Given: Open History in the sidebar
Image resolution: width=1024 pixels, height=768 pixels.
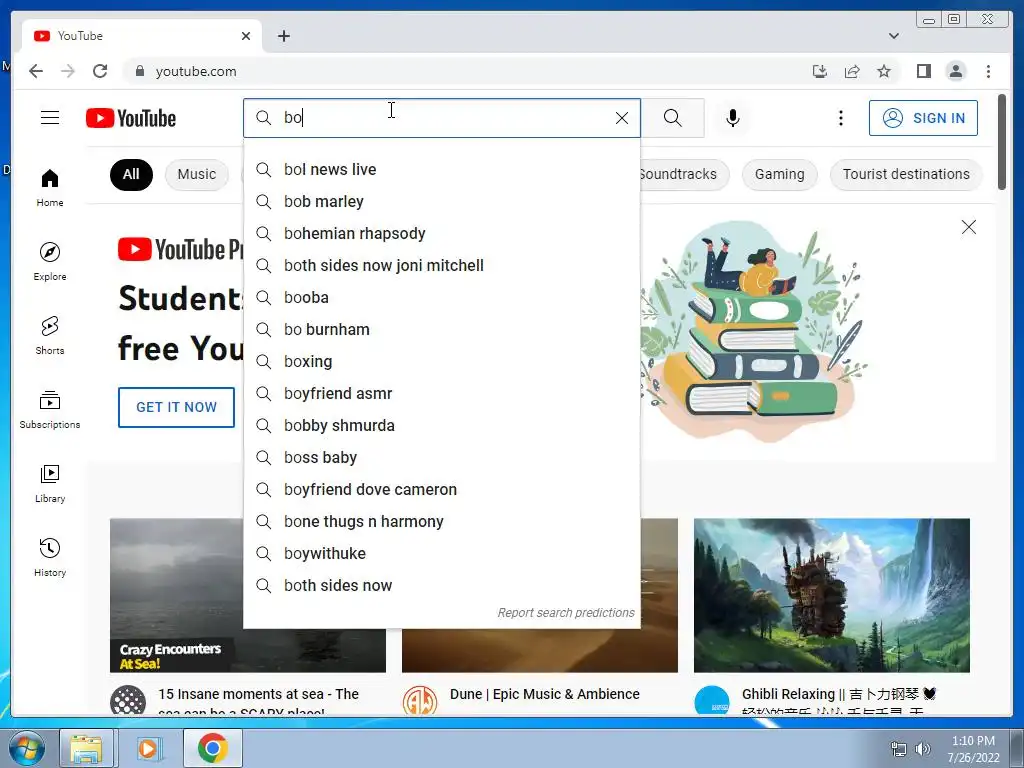Looking at the screenshot, I should 50,557.
